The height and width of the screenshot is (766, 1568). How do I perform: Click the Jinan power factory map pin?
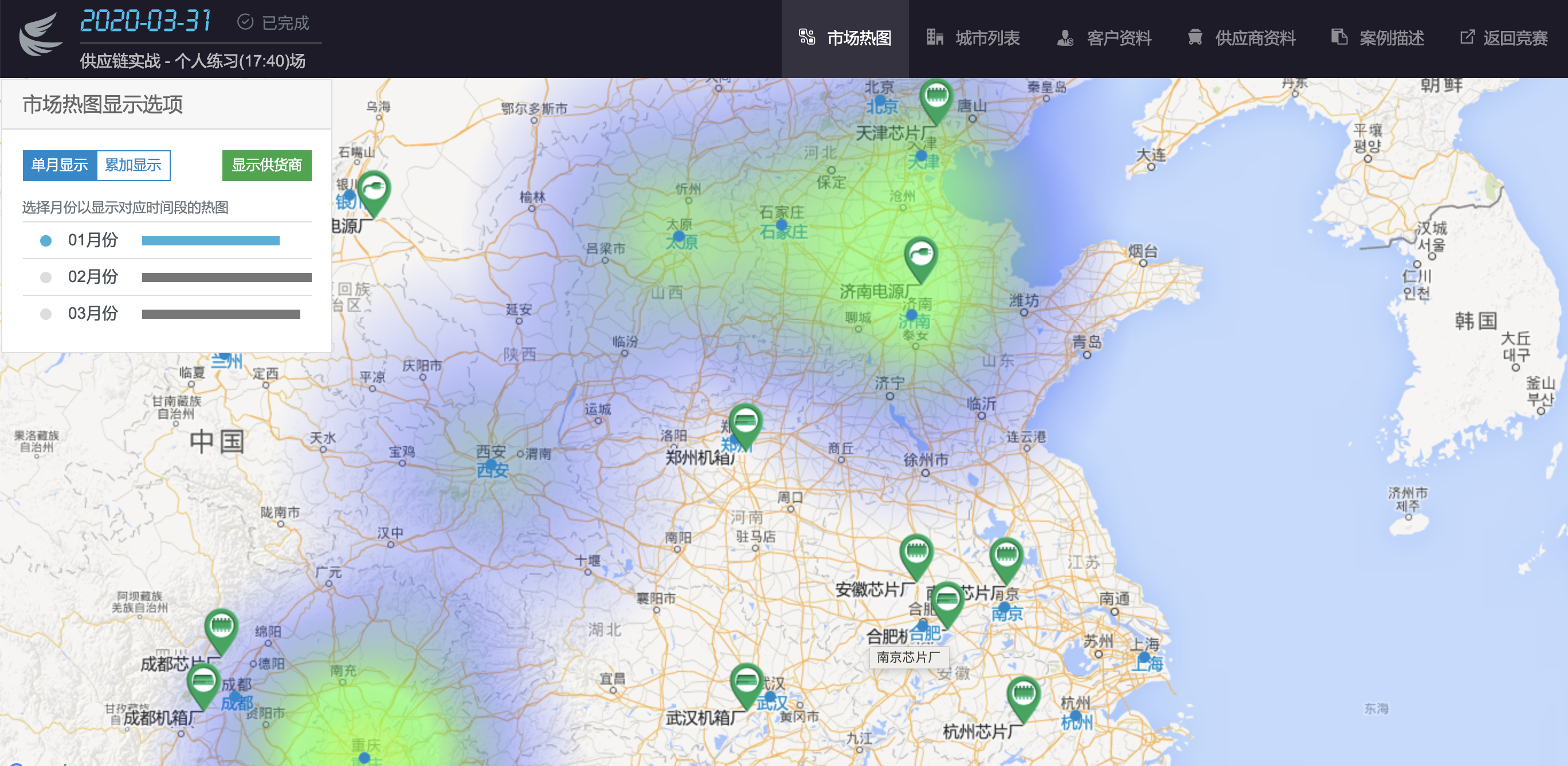pos(920,256)
